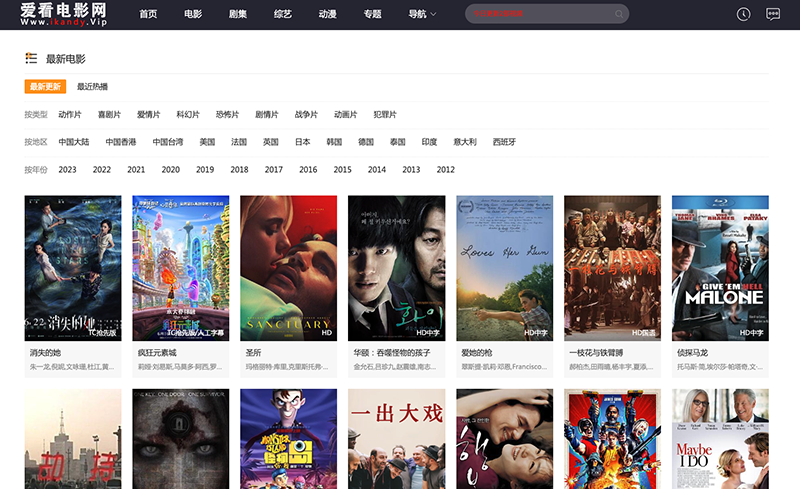800x489 pixels.
Task: Open the 剧集 nav item
Action: tap(238, 14)
